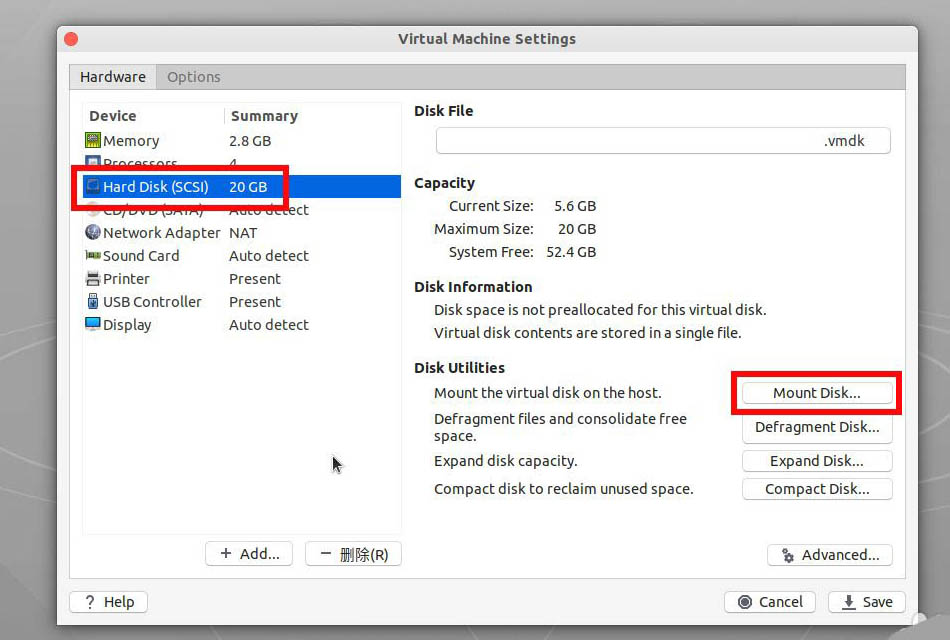Image resolution: width=950 pixels, height=640 pixels.
Task: Select the Memory device row text
Action: click(131, 141)
